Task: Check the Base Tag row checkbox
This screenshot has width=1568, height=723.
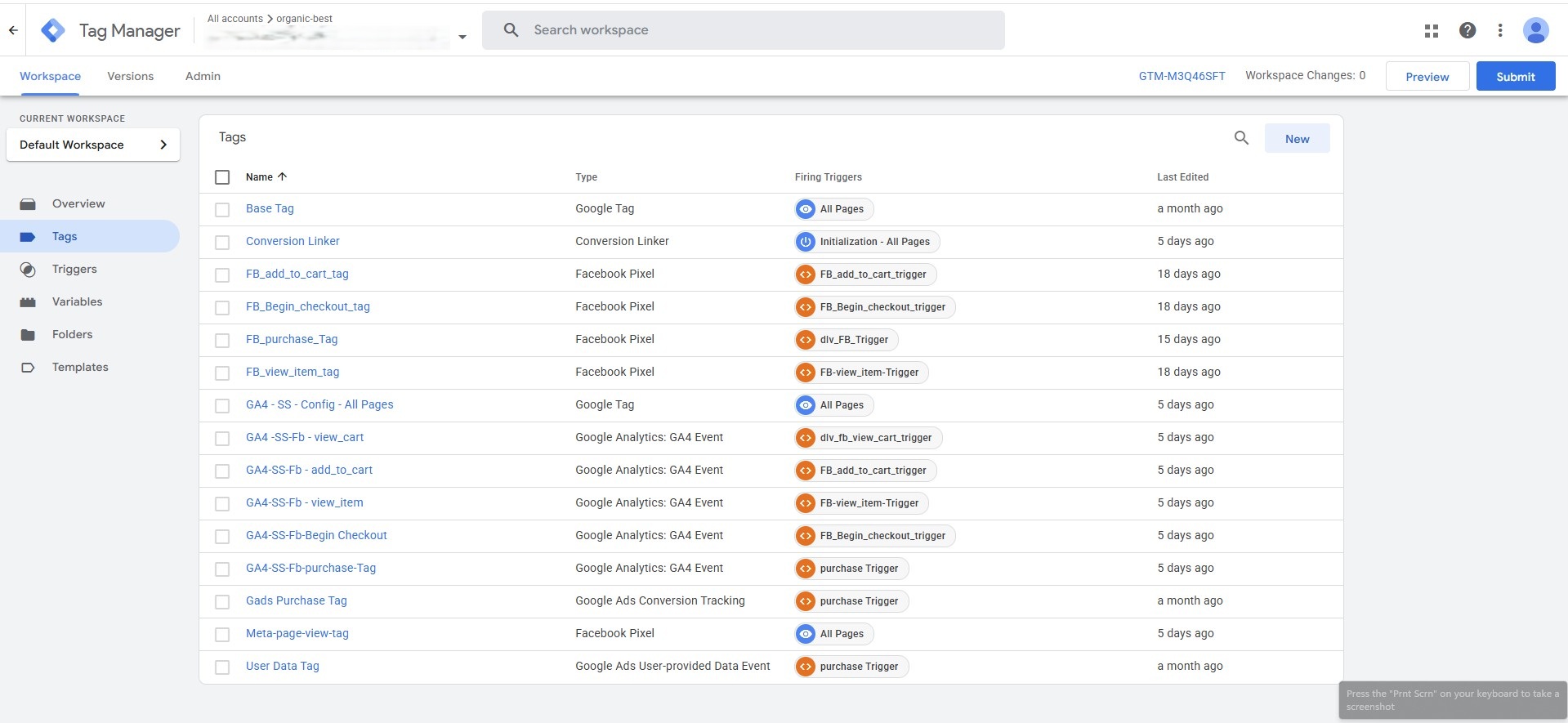Action: click(222, 210)
